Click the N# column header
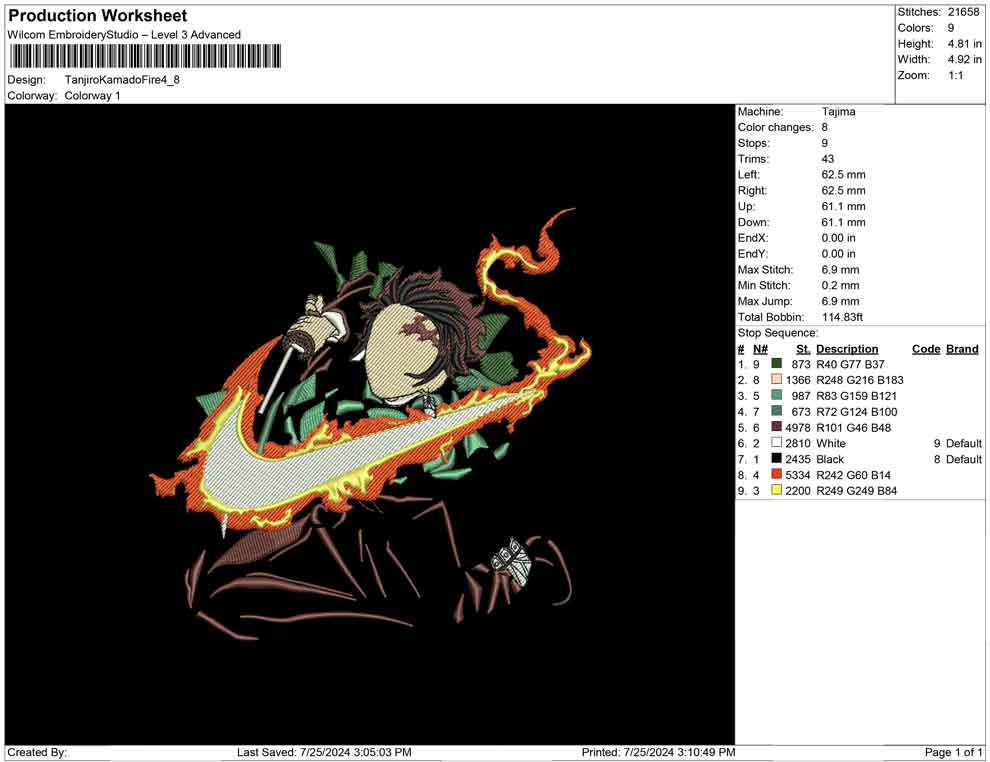 click(760, 348)
